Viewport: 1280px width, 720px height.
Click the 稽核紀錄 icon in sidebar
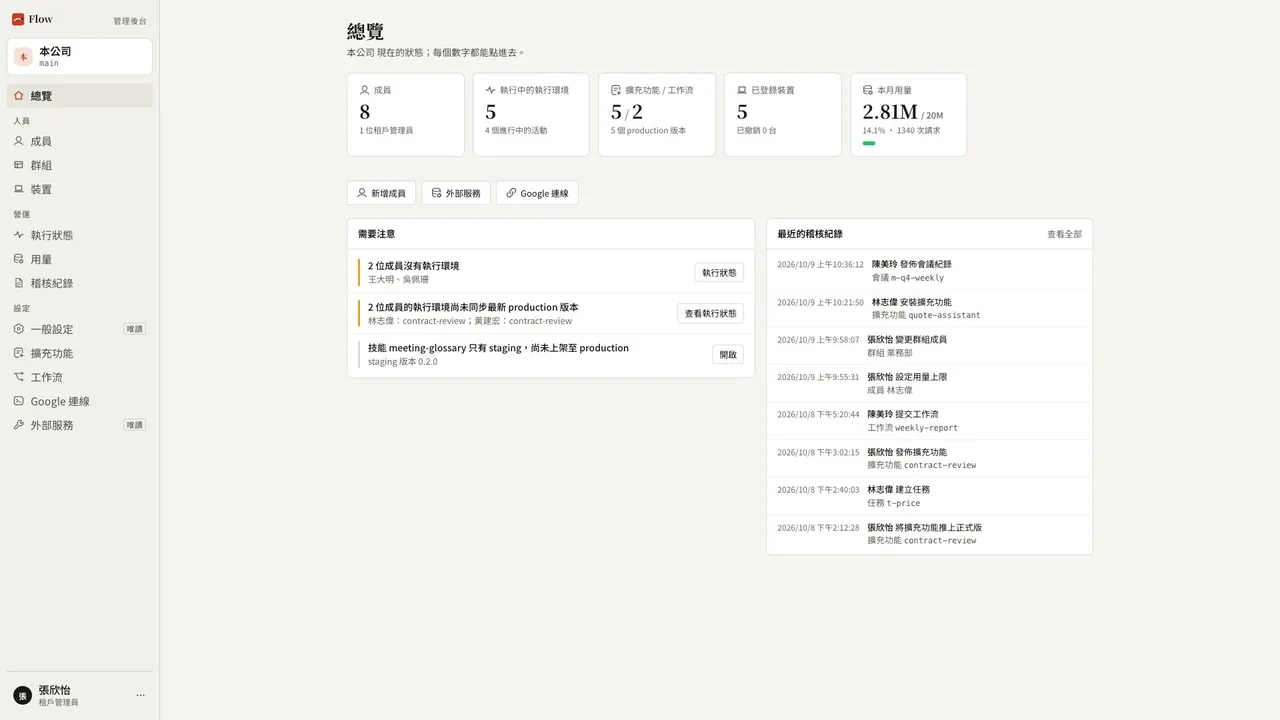coord(19,283)
